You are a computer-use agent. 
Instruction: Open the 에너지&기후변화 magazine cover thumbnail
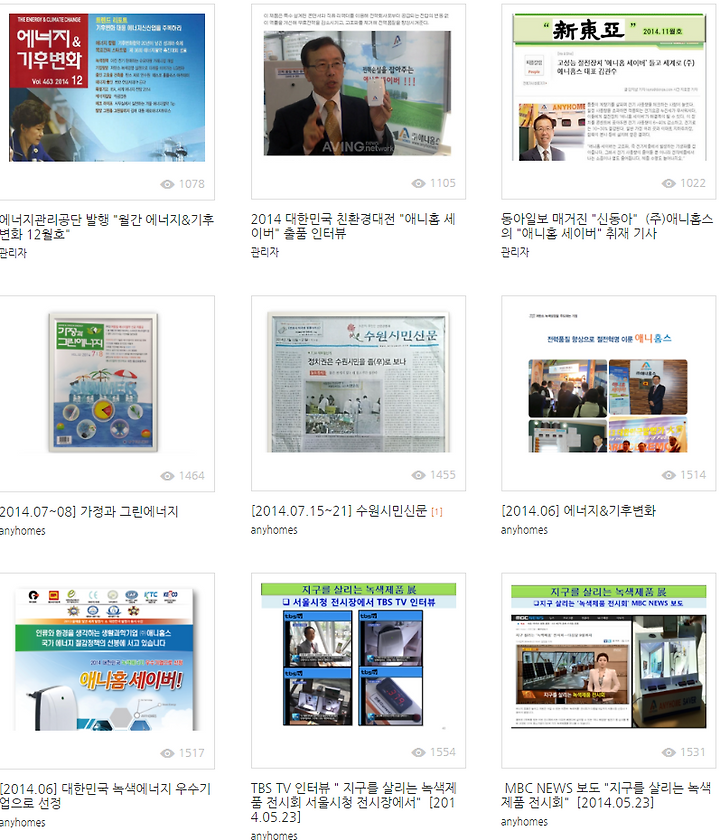(107, 87)
